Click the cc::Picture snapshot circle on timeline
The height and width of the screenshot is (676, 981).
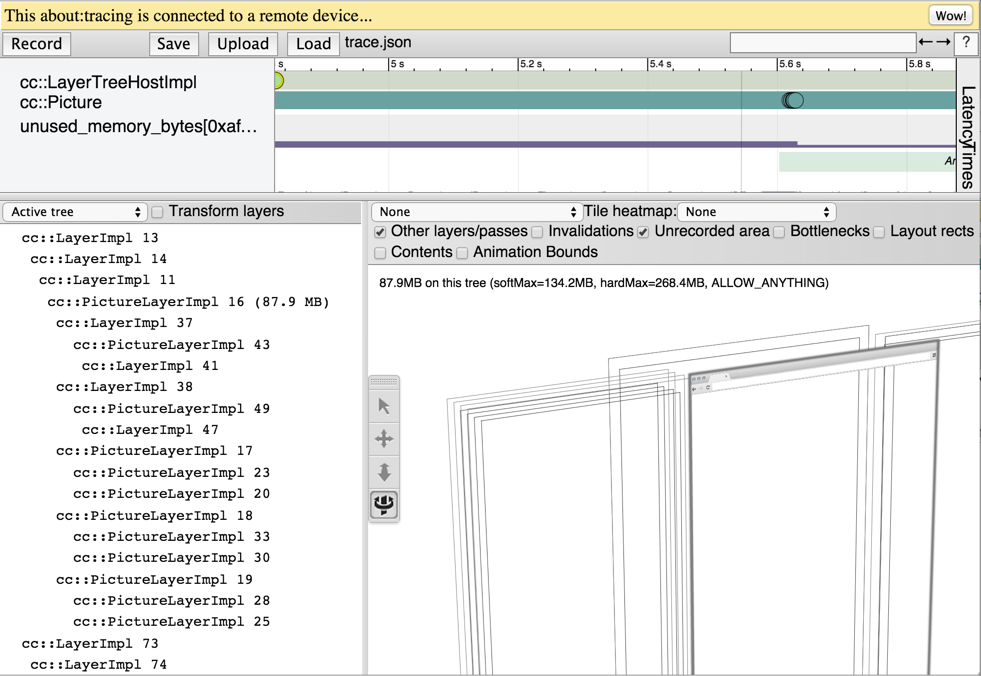tap(792, 100)
